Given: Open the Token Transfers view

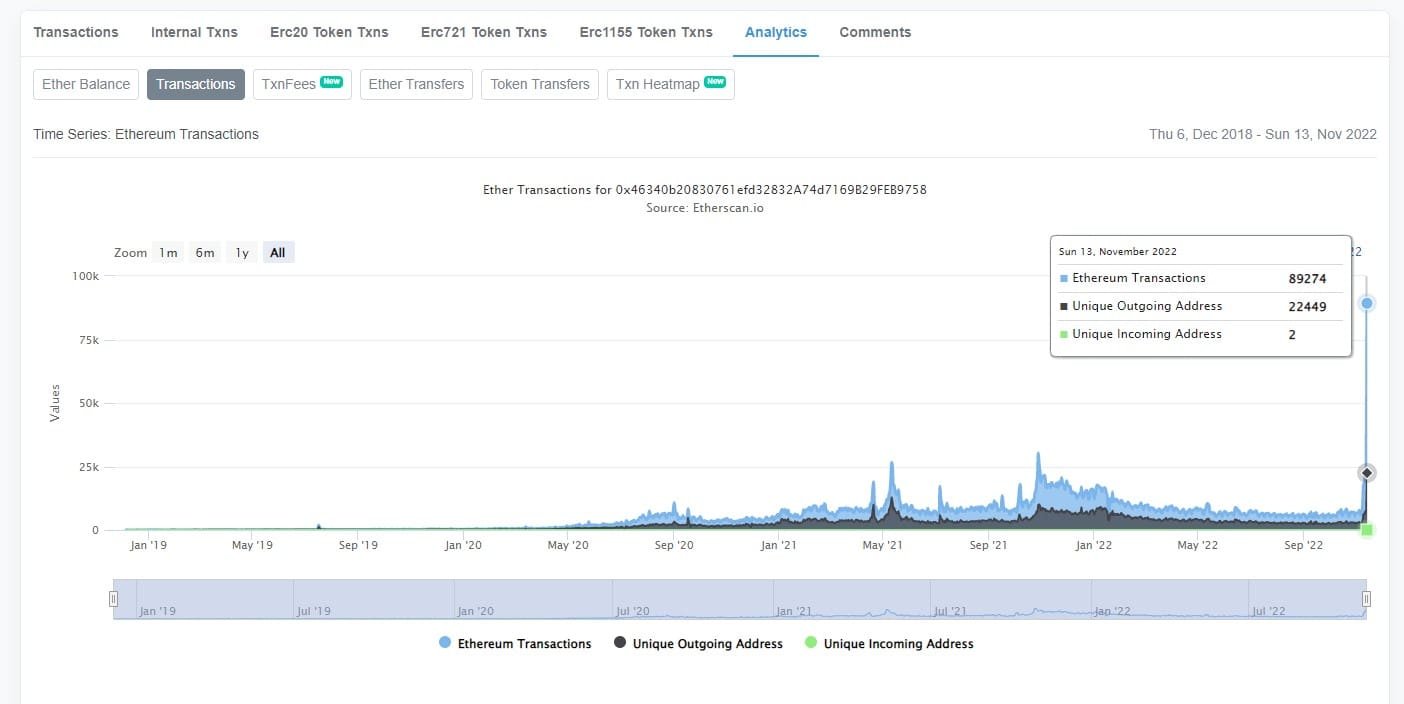Looking at the screenshot, I should click(x=539, y=84).
